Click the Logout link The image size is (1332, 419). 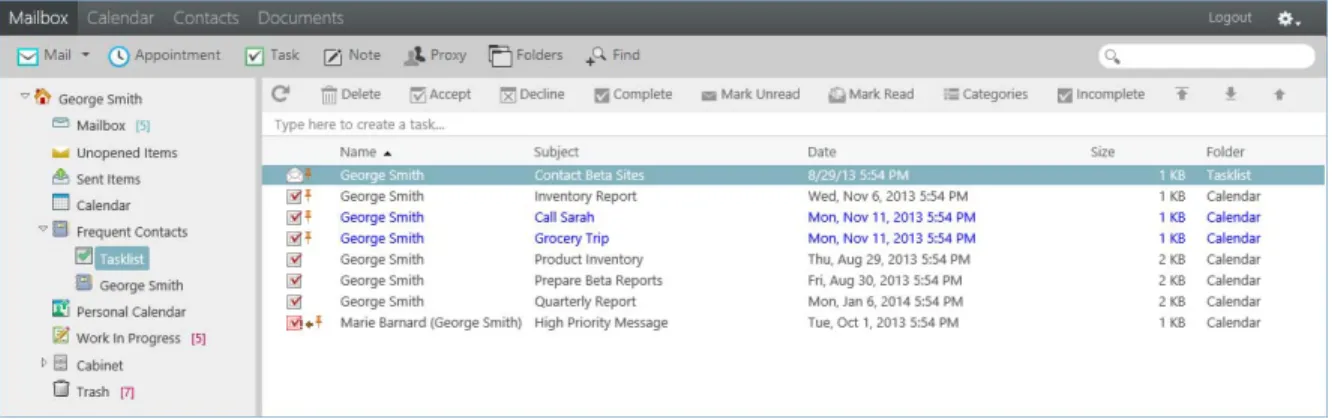[x=1230, y=18]
